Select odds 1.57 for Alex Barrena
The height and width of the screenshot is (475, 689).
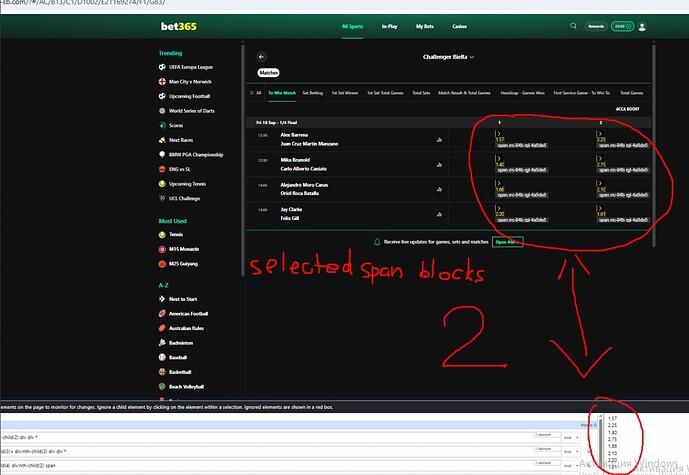(500, 139)
